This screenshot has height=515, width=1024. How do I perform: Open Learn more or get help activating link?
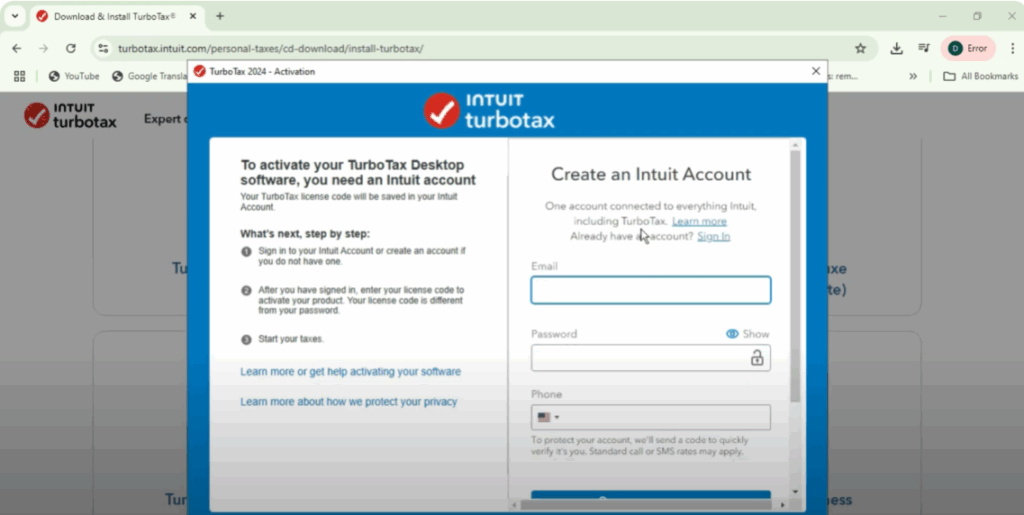coord(350,371)
